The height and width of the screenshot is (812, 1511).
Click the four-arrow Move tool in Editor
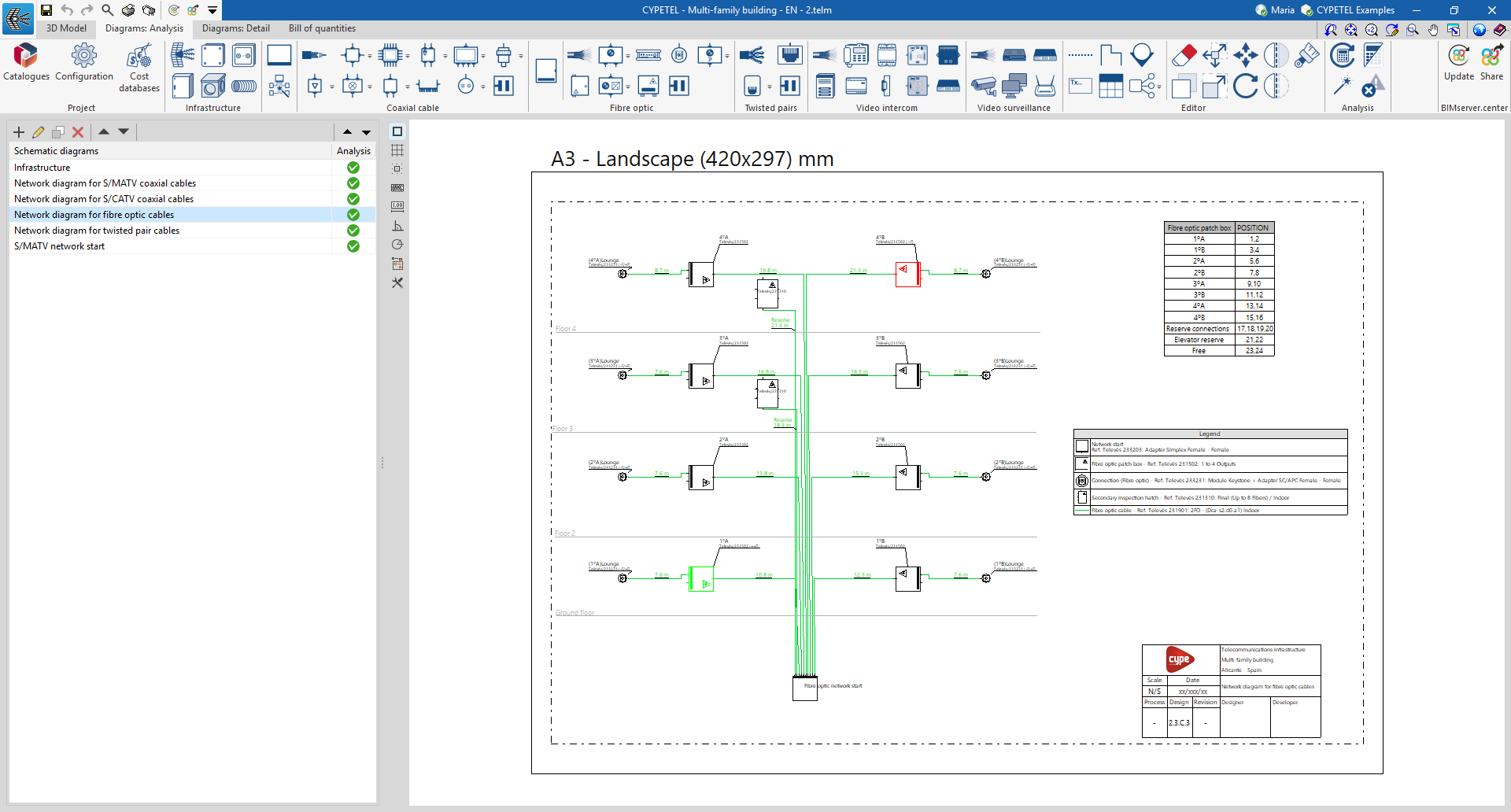[1245, 56]
